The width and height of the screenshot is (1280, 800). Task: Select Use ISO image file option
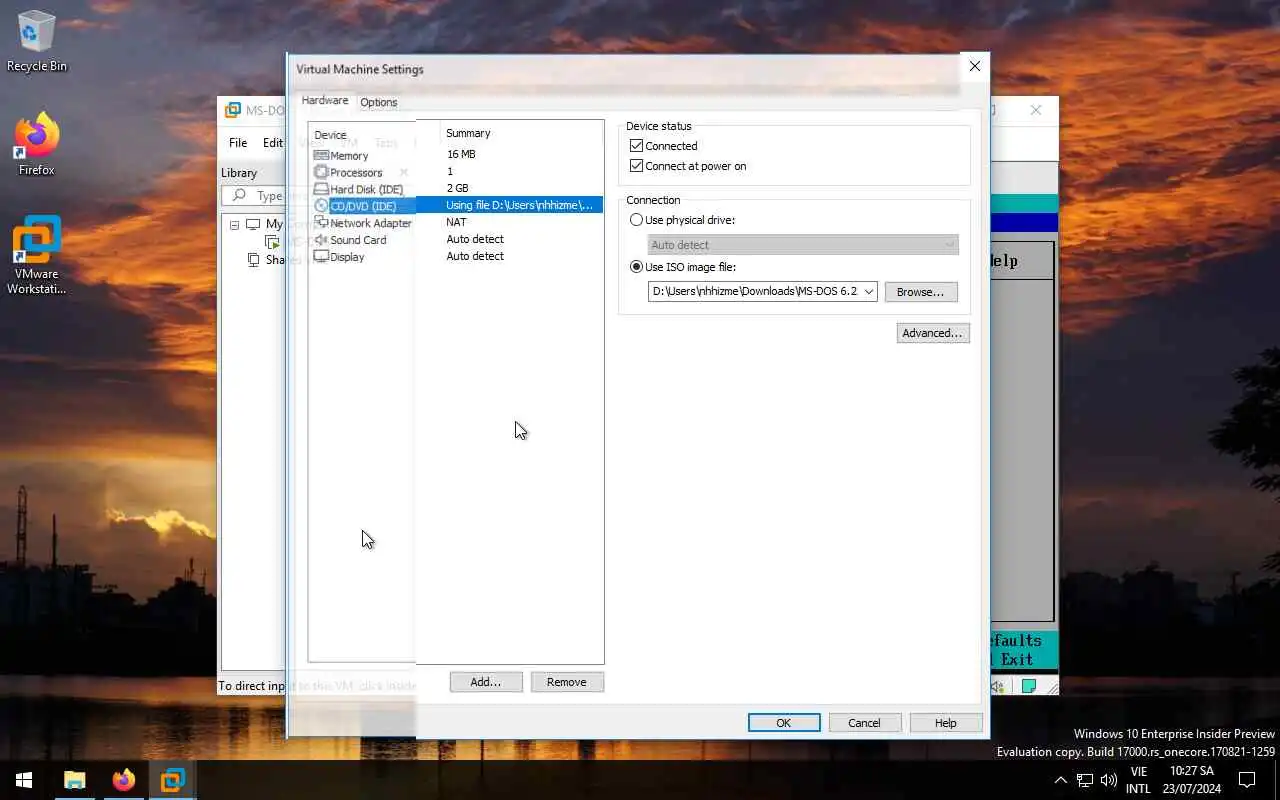click(636, 267)
